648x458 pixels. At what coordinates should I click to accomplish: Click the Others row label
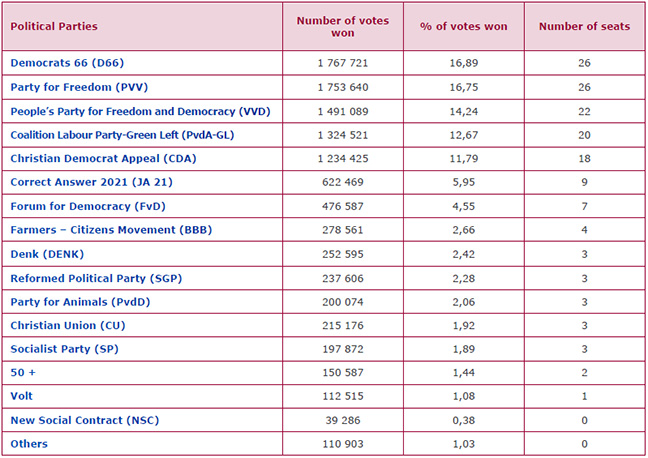click(29, 444)
